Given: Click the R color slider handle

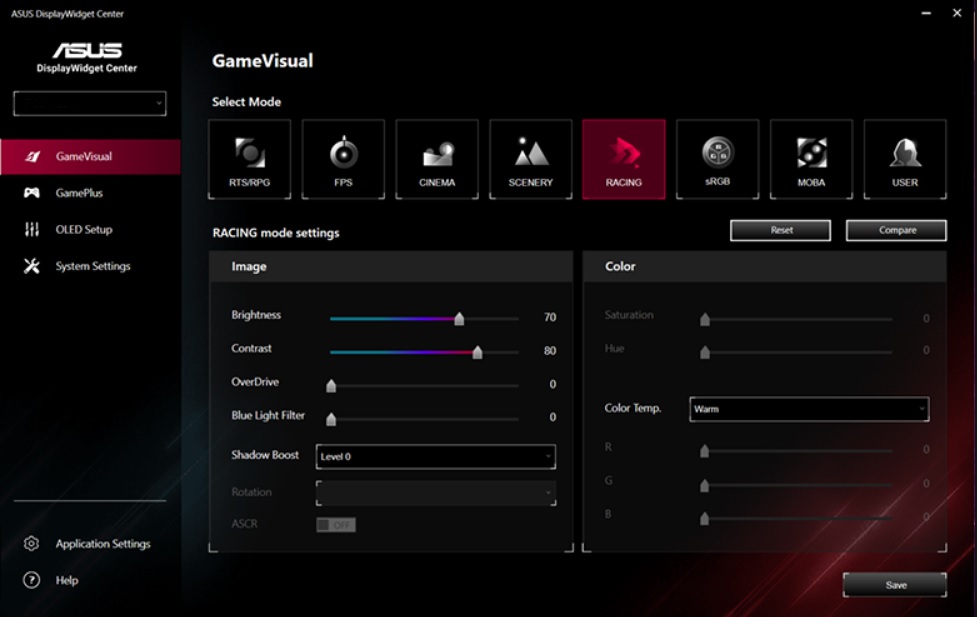Looking at the screenshot, I should pyautogui.click(x=704, y=451).
